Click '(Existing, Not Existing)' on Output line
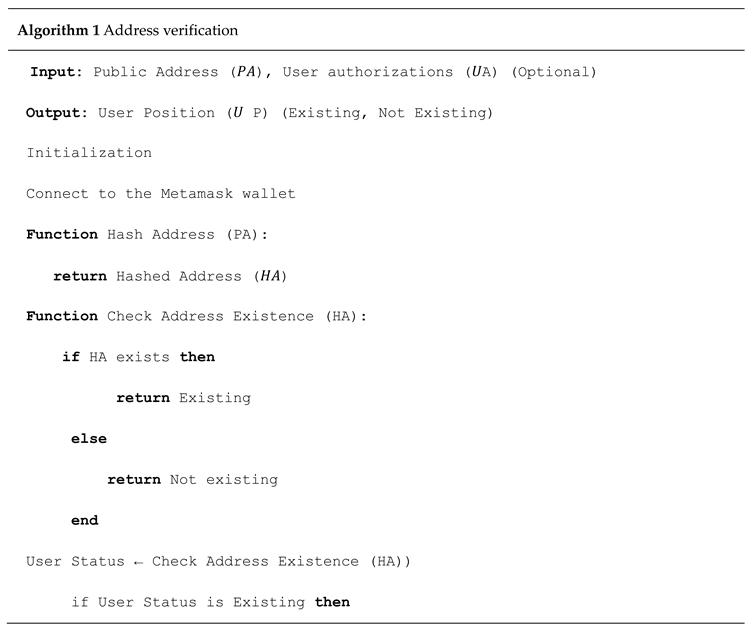 pos(388,113)
